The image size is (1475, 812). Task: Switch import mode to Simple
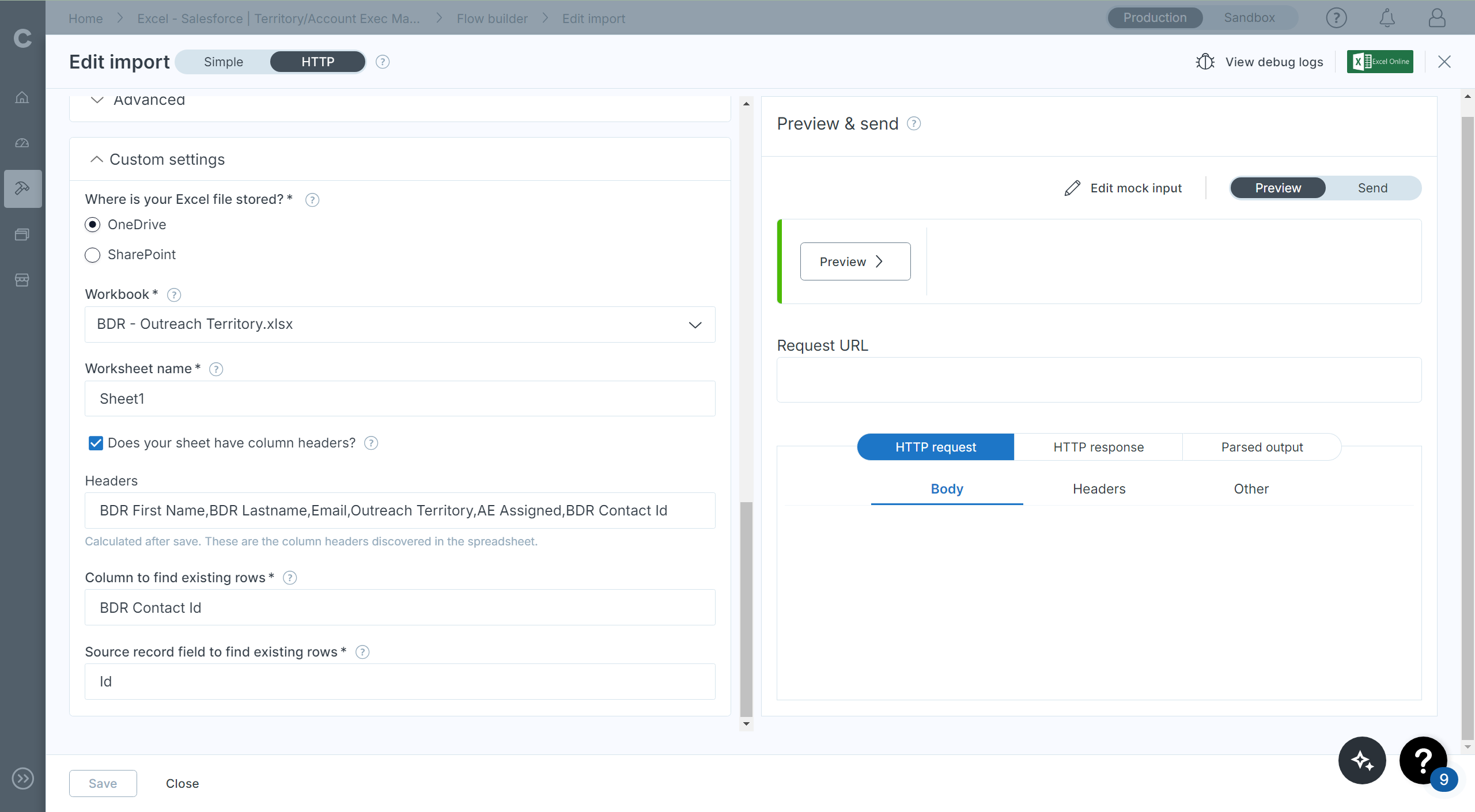(224, 62)
